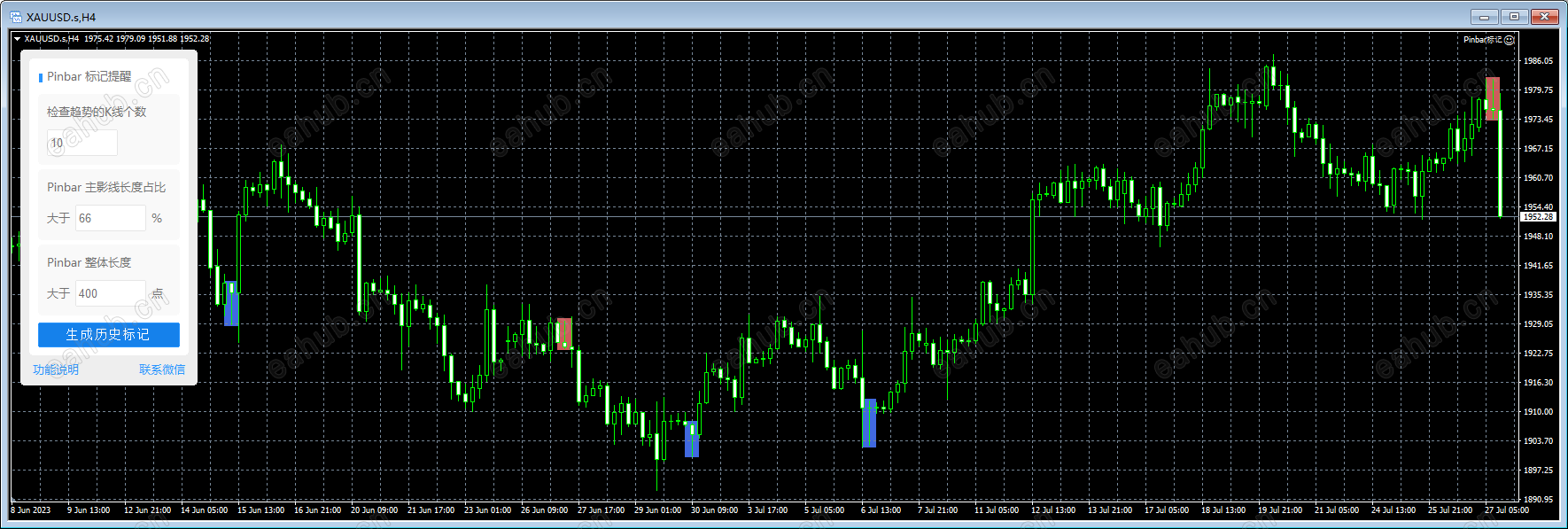Screen dimensions: 1568x529
Task: Click the Pinbar 主影线长度占比 label
Action: pyautogui.click(x=106, y=187)
